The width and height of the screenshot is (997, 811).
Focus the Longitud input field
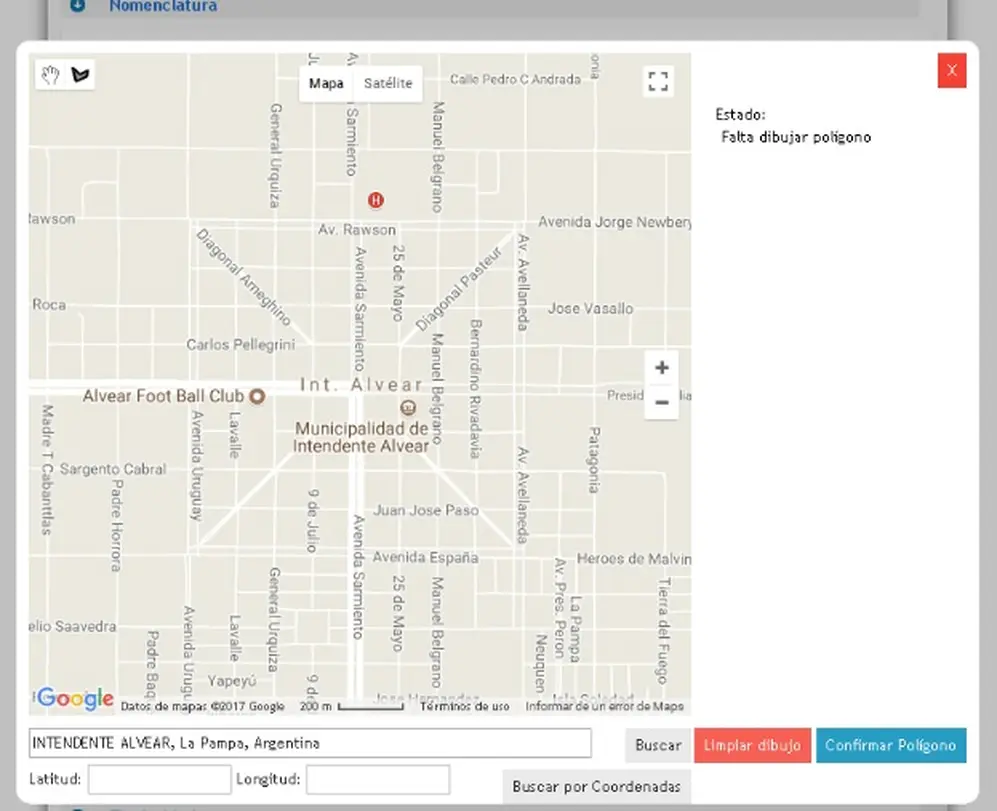[378, 779]
